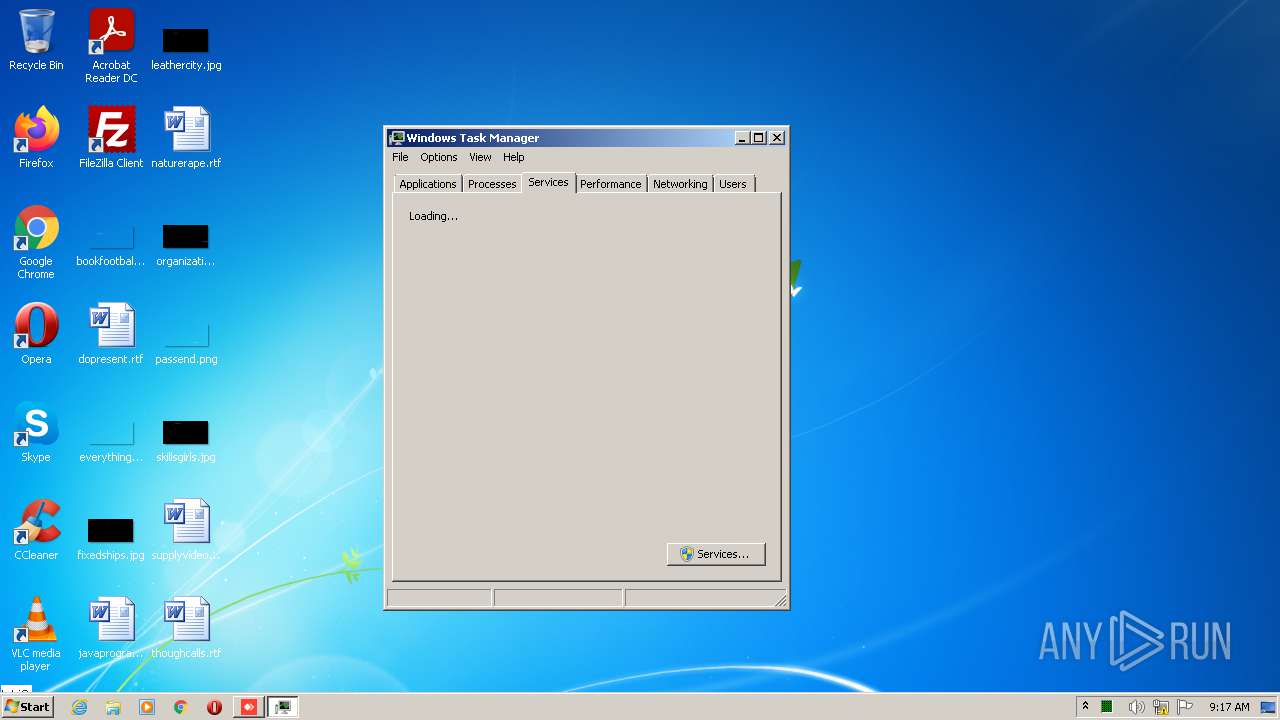Select leathercity.jpg file on desktop
This screenshot has height=720, width=1280.
coord(186,48)
